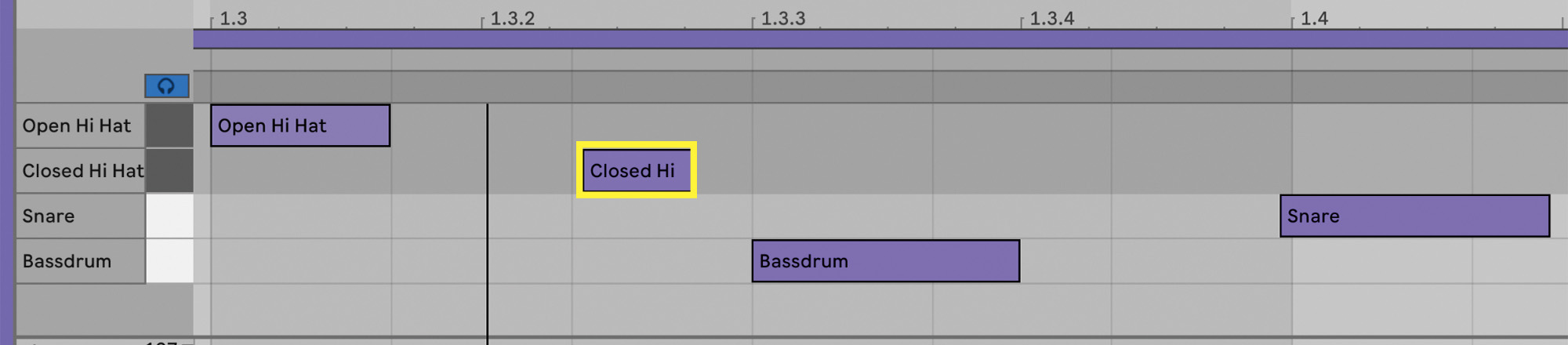
Task: Click the Bassdrum row label
Action: [80, 261]
